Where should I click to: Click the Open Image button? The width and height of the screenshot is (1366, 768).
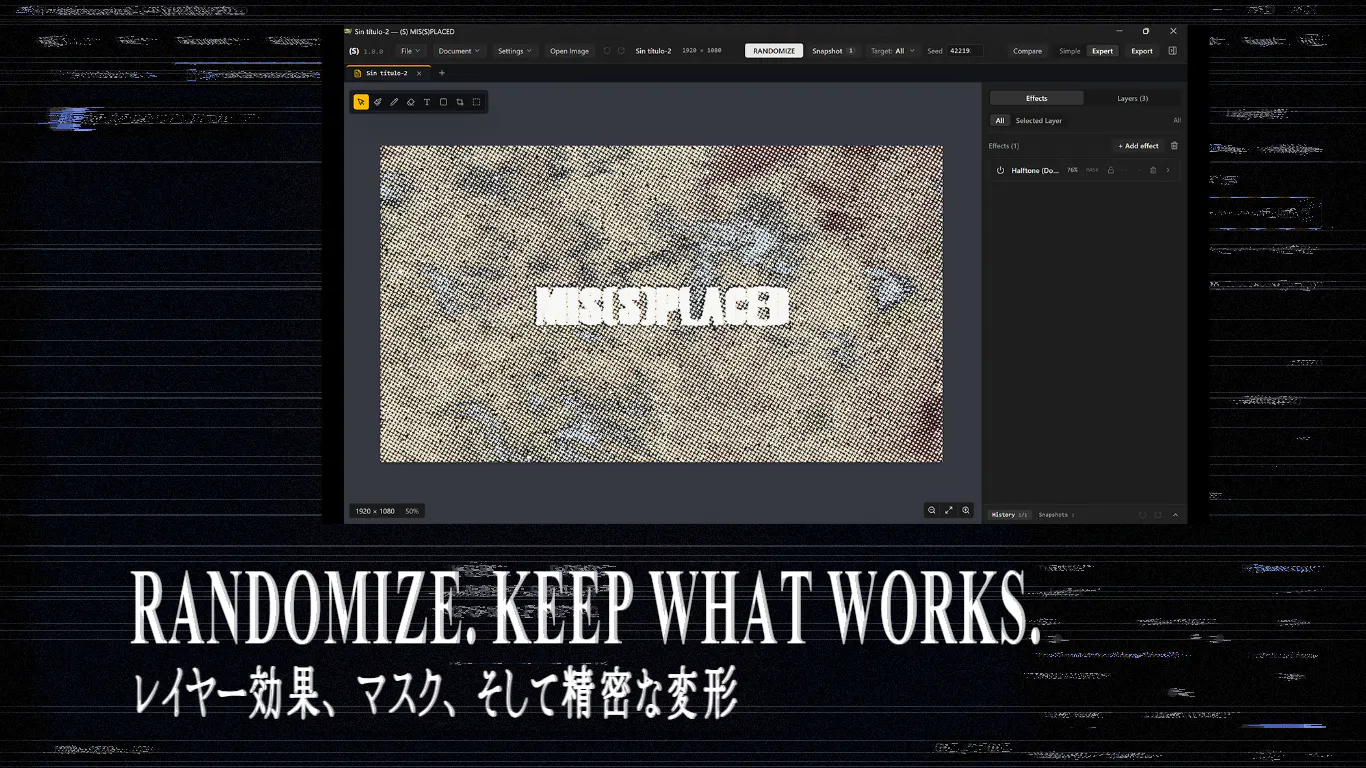click(x=569, y=51)
